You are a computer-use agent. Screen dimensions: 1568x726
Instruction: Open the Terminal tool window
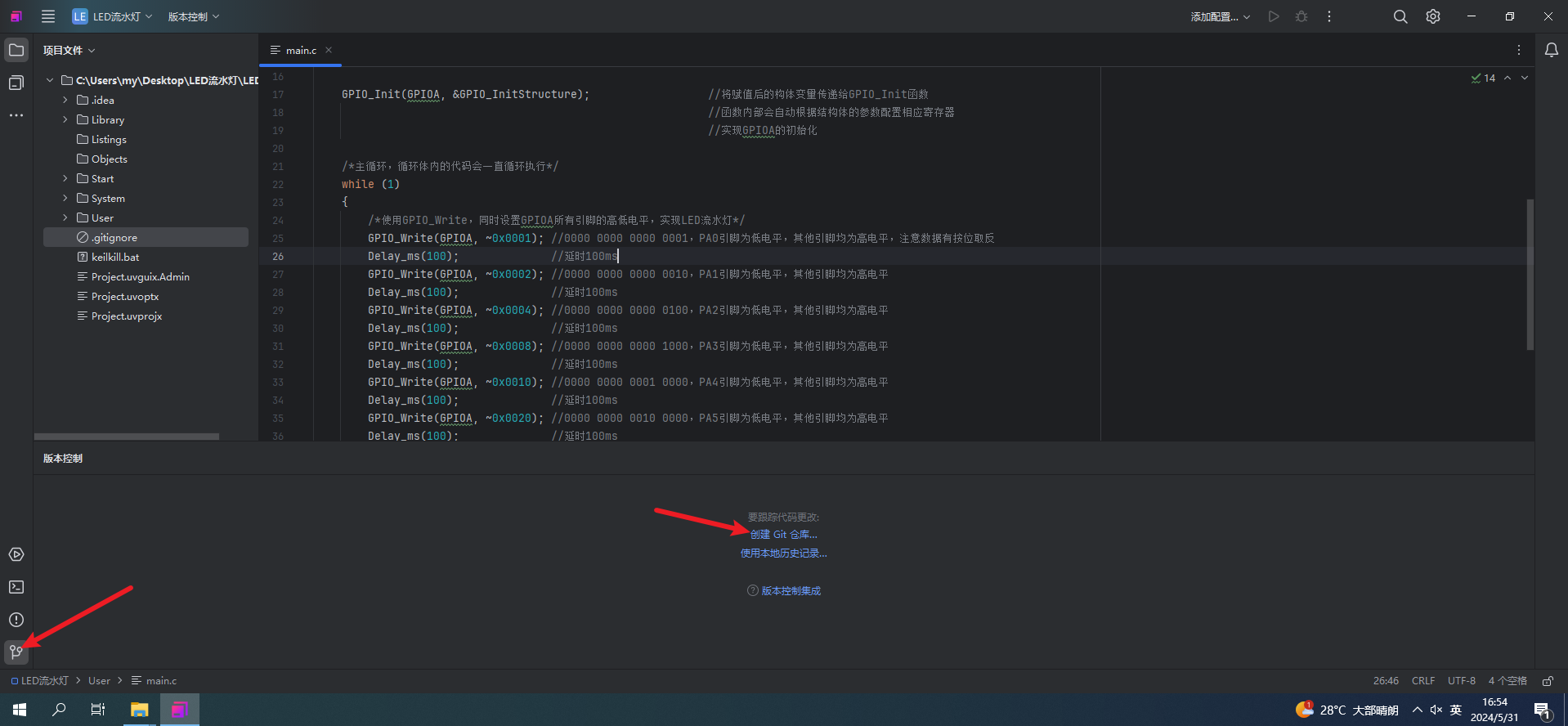16,587
